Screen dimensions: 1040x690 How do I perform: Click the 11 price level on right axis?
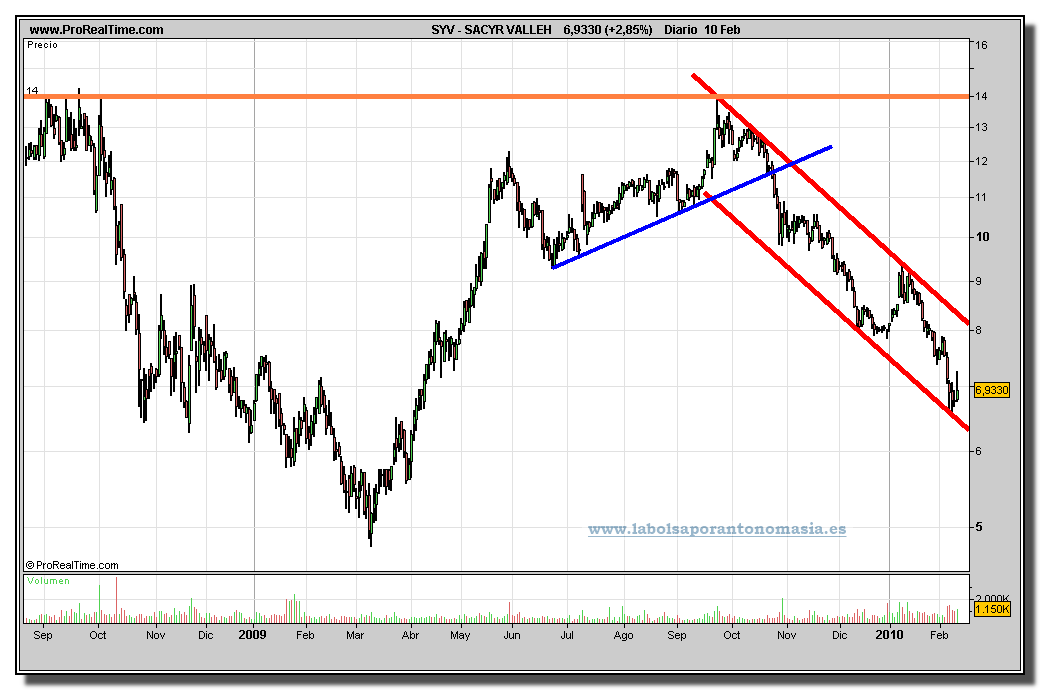(981, 197)
